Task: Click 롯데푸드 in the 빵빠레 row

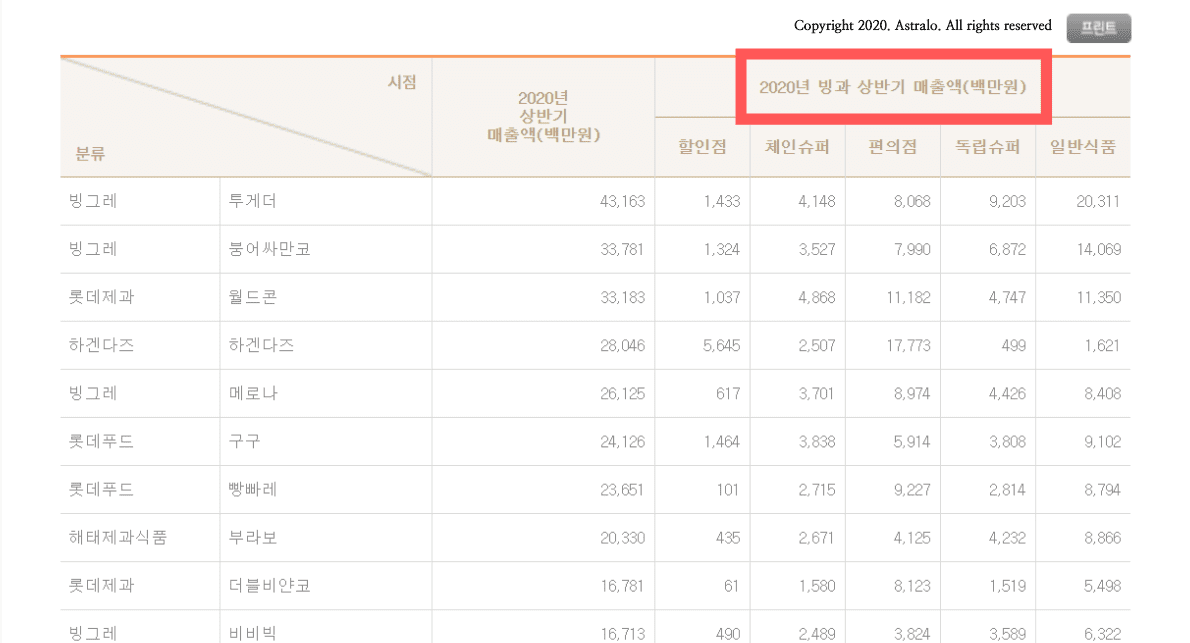Action: [x=101, y=490]
